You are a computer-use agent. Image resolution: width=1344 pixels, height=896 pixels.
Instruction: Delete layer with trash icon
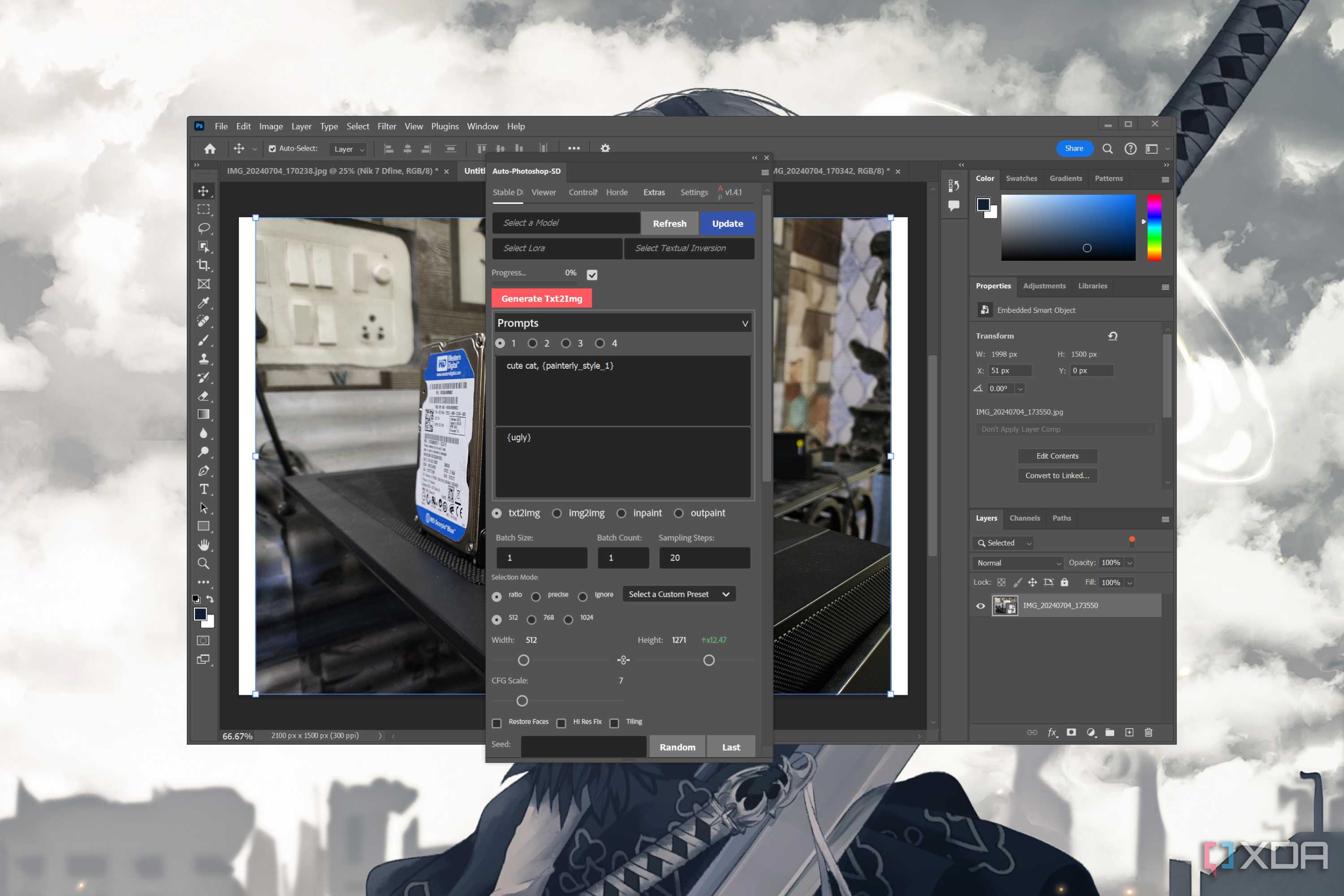[1149, 732]
